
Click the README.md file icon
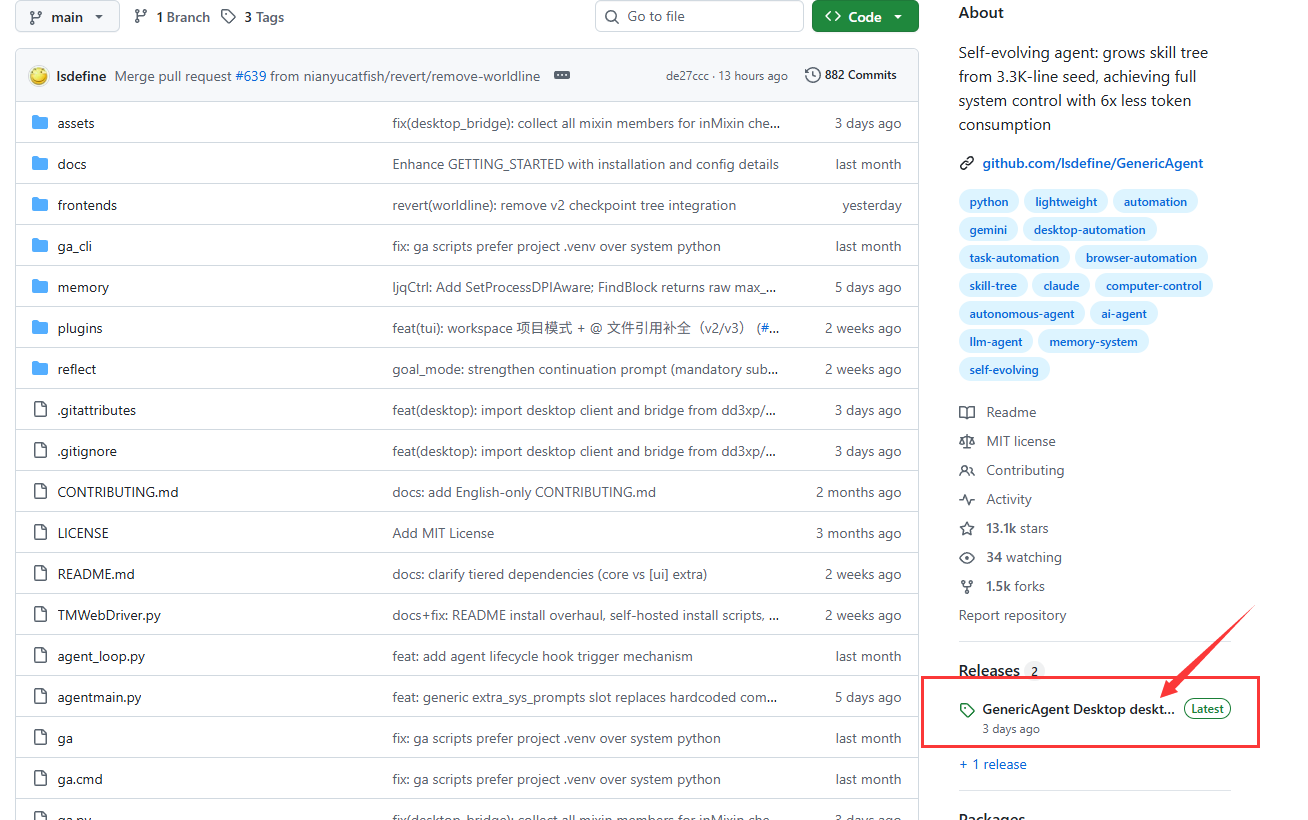pyautogui.click(x=40, y=574)
